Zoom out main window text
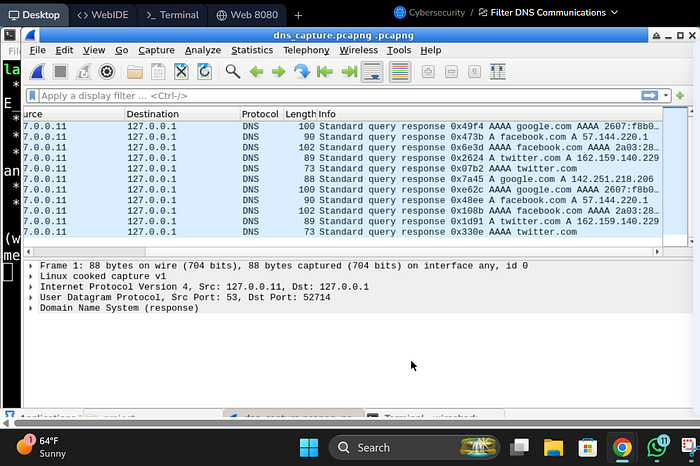 point(451,72)
